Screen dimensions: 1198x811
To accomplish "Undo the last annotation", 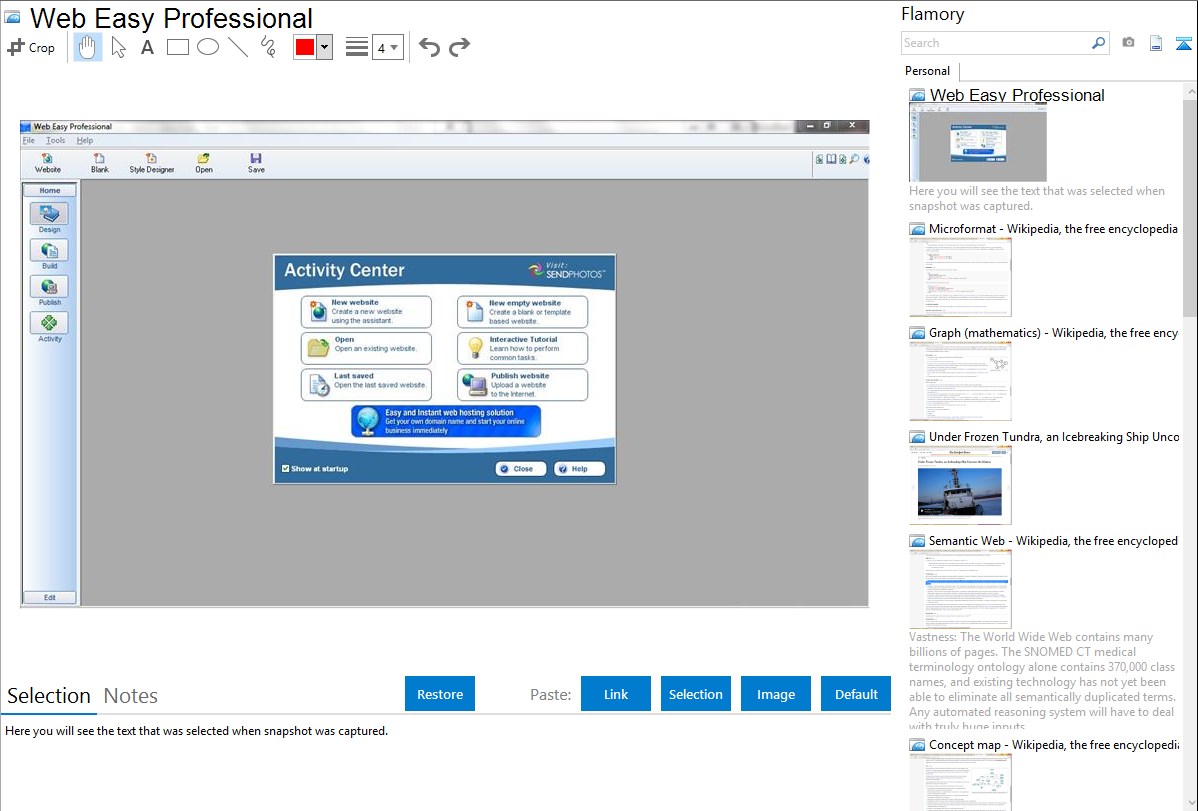I will tap(429, 47).
